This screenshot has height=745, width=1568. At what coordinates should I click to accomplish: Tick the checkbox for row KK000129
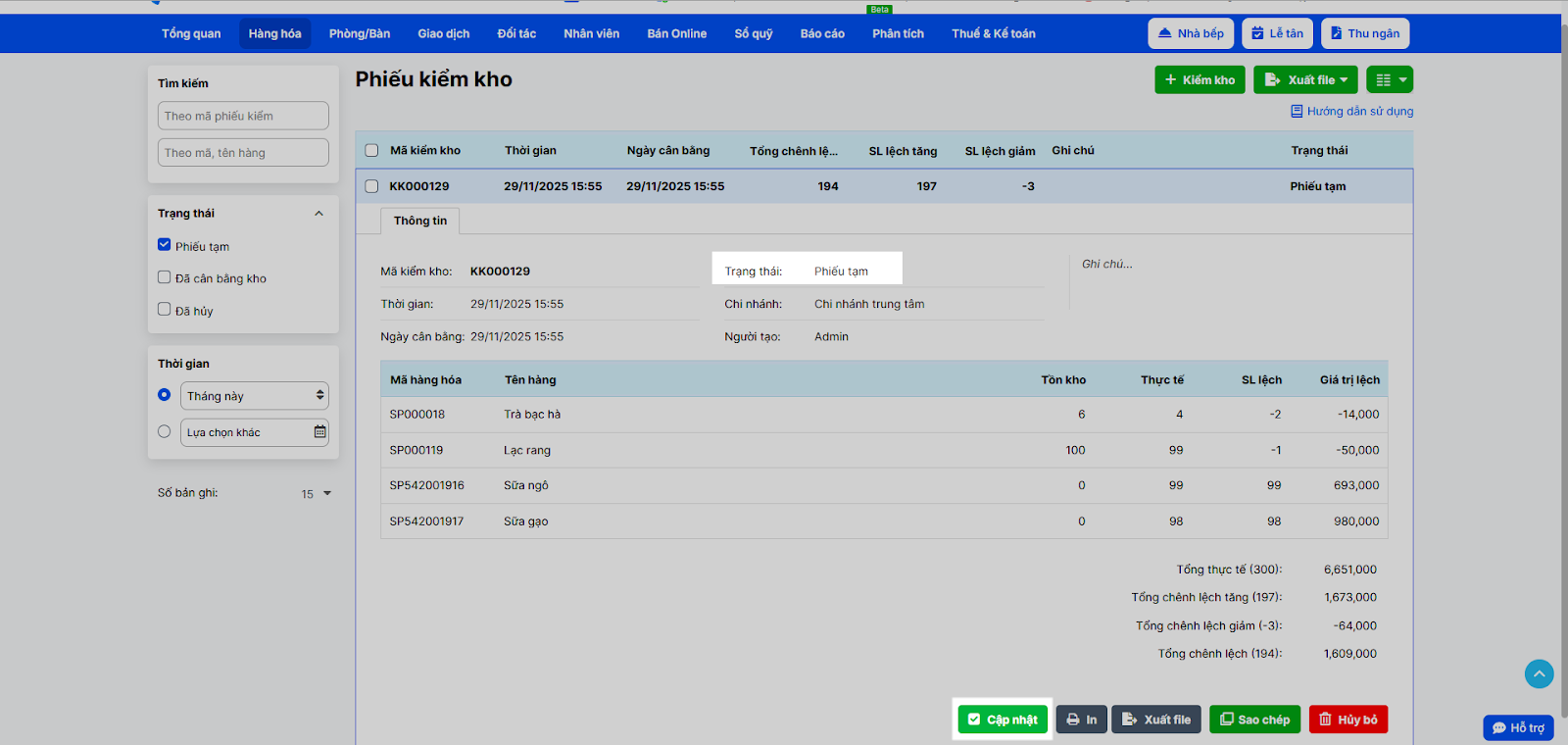371,186
